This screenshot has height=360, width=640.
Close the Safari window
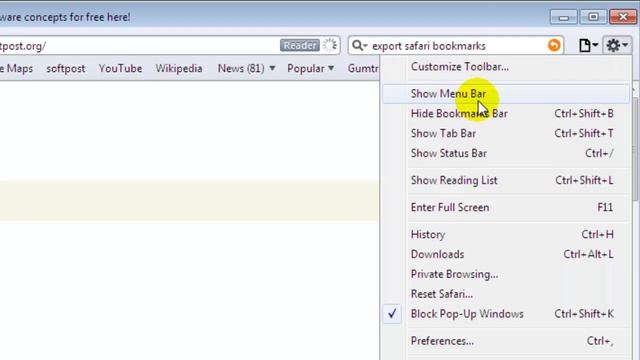623,17
